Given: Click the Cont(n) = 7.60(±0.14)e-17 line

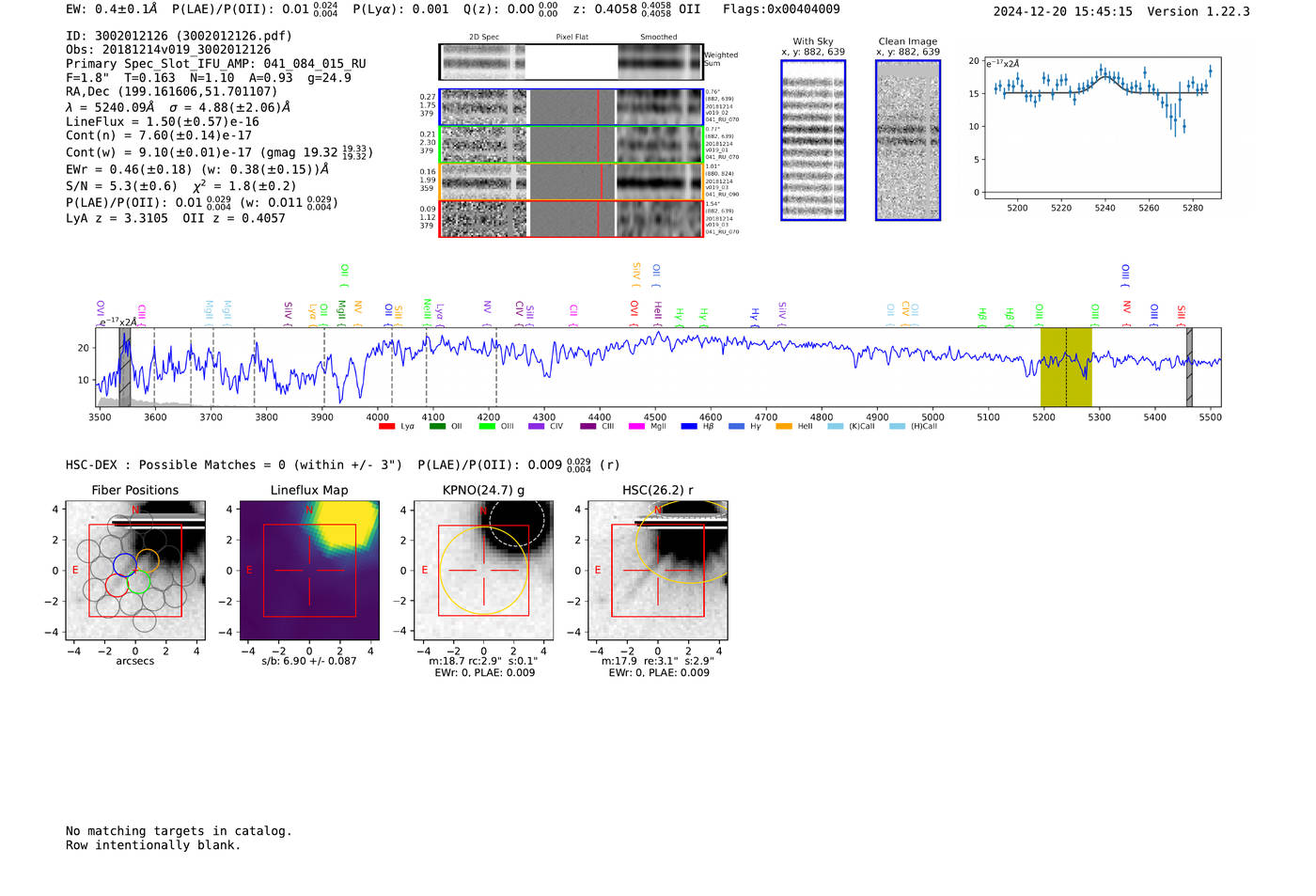Looking at the screenshot, I should click(159, 135).
